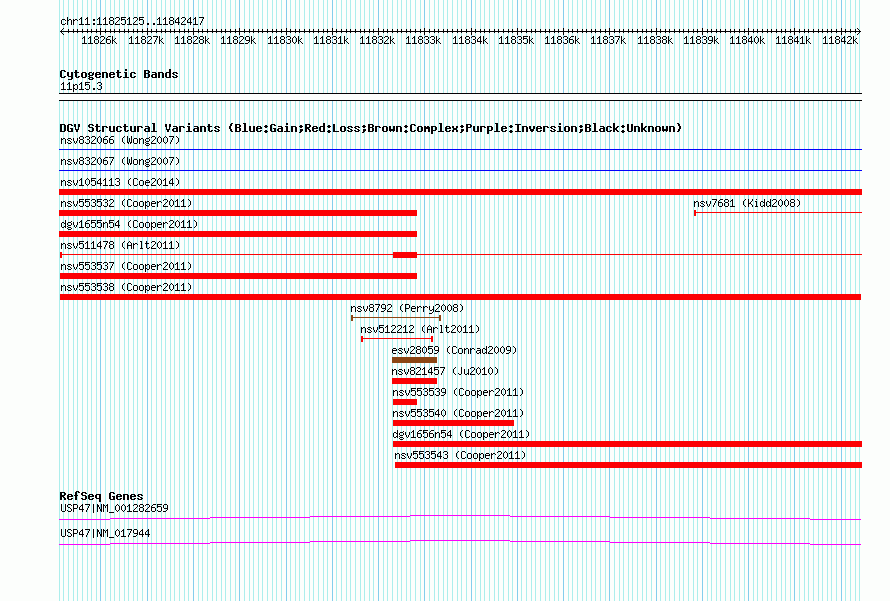Click the 11842k ruler label
The image size is (890, 601).
point(839,40)
